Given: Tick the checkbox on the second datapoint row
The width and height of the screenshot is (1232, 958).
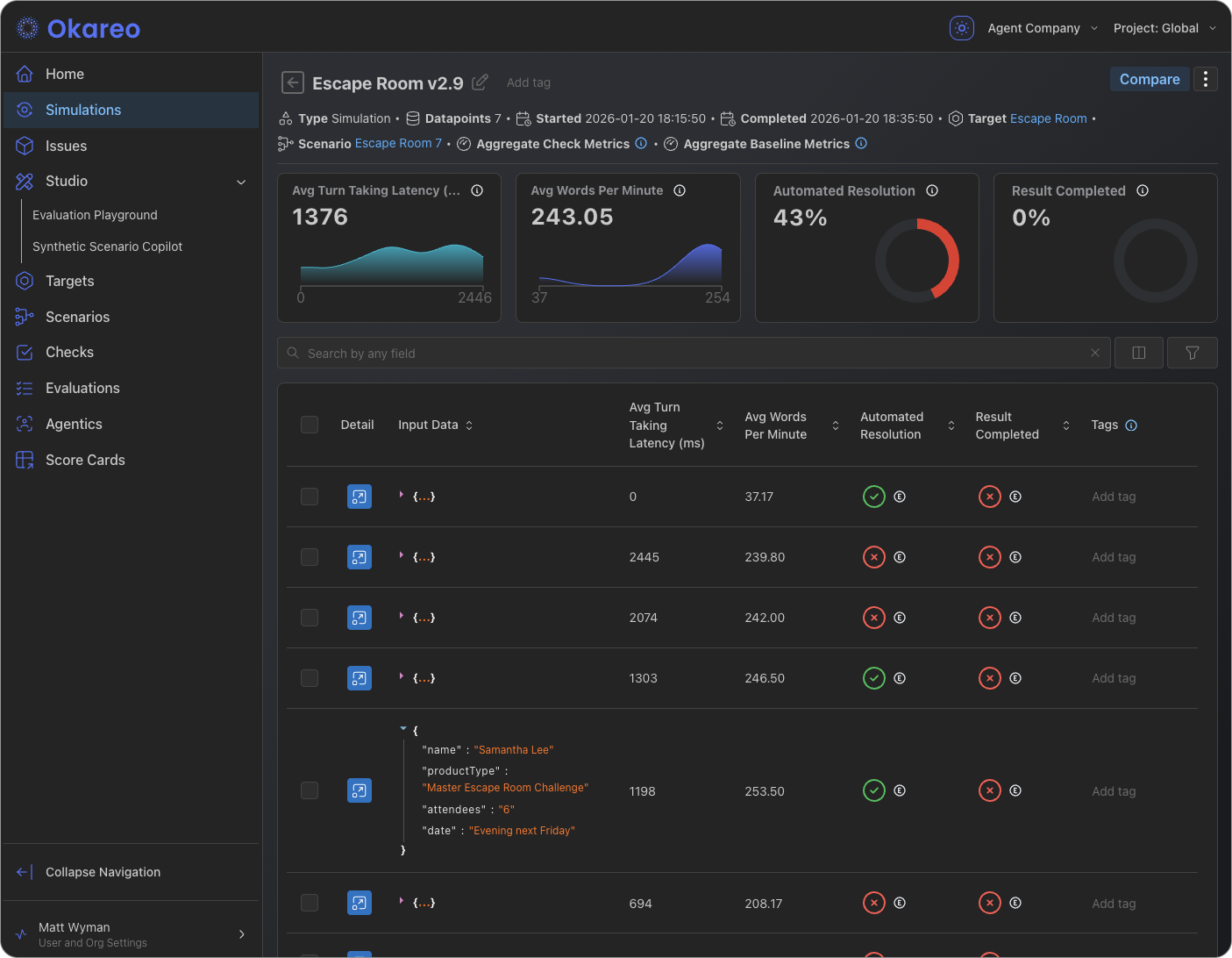Looking at the screenshot, I should [309, 557].
